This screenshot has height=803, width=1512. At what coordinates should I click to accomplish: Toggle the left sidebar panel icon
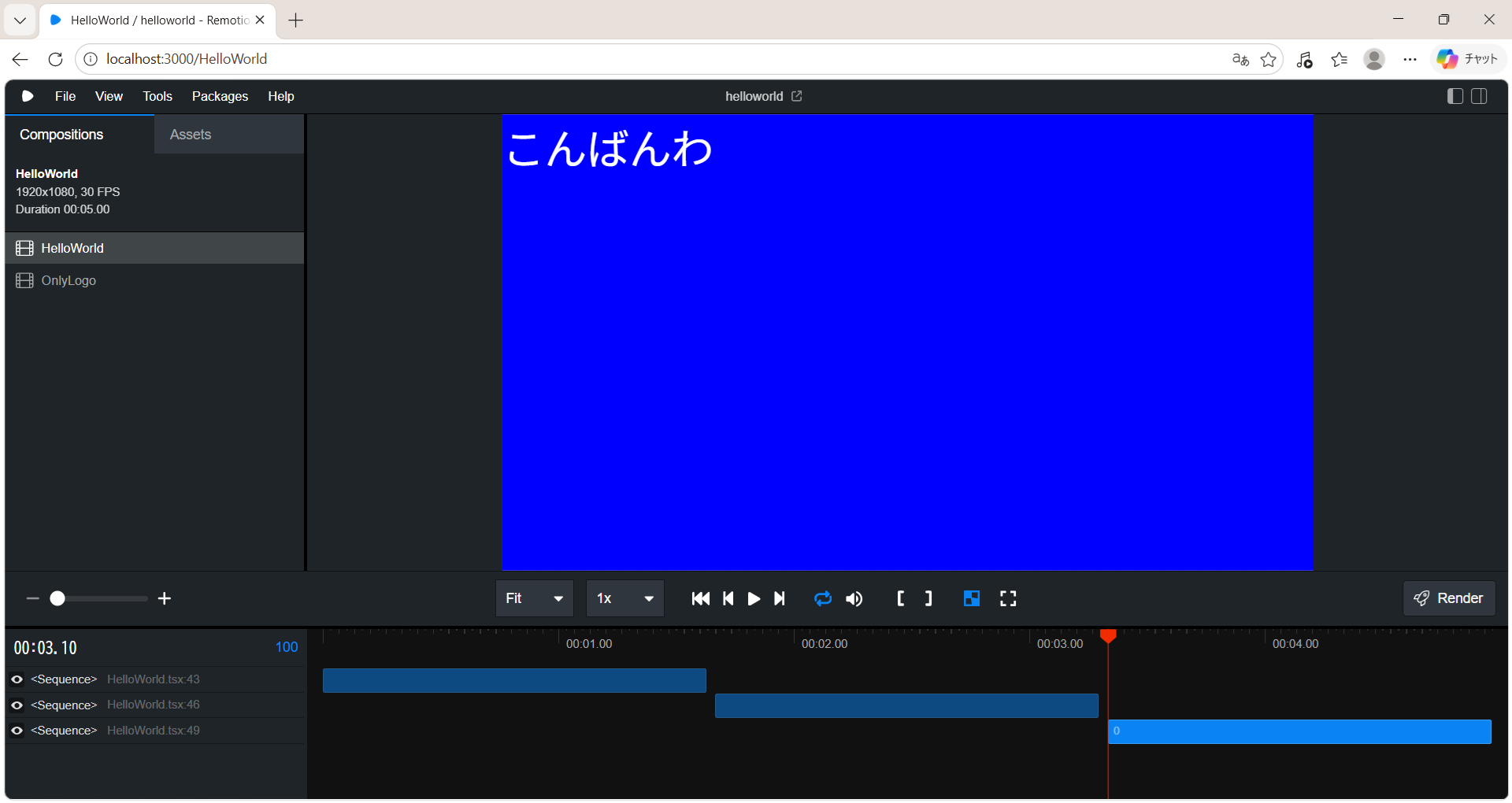1455,96
